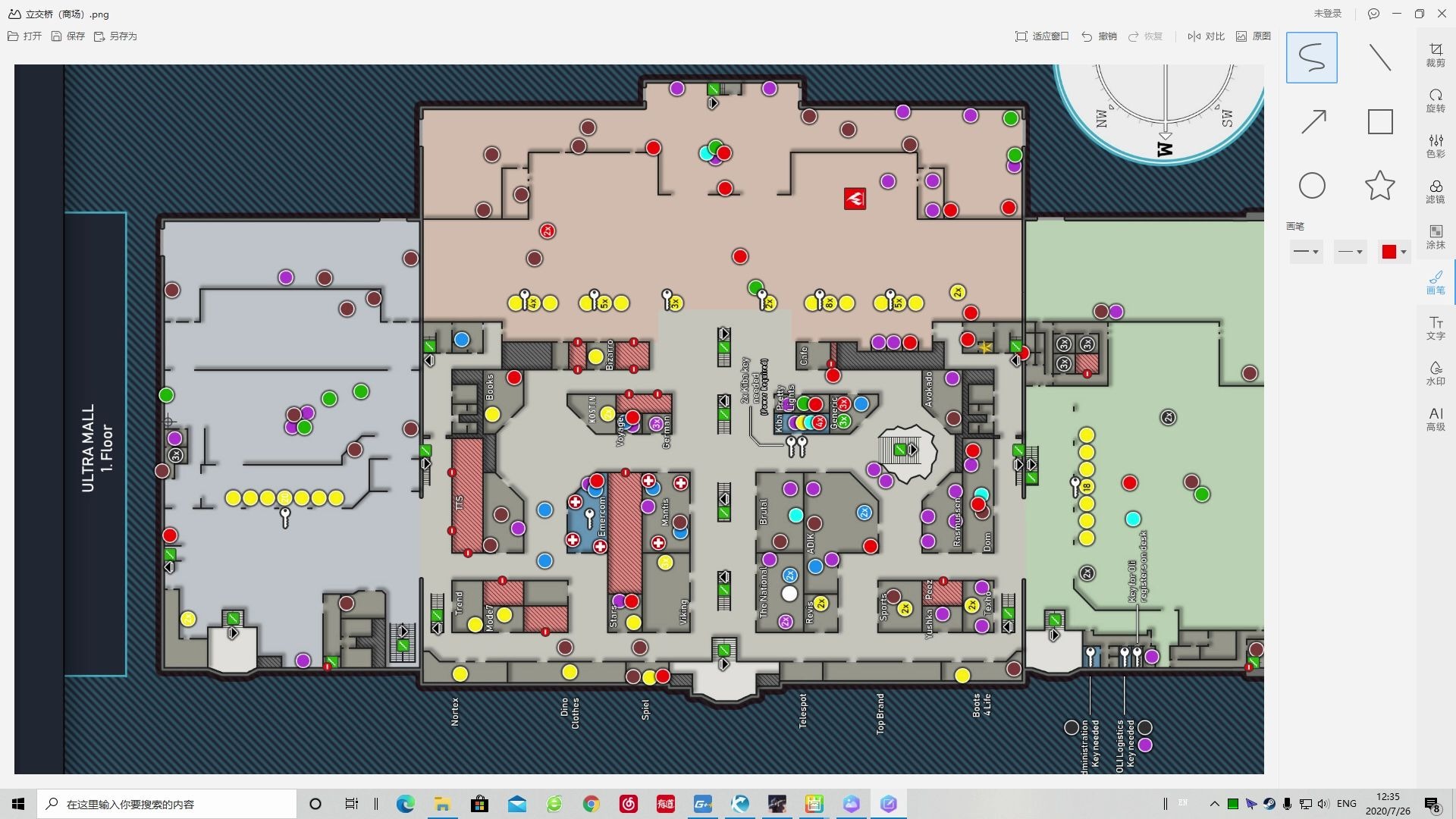1456x819 pixels.
Task: Click the Rasmussen store label on map
Action: [x=957, y=522]
